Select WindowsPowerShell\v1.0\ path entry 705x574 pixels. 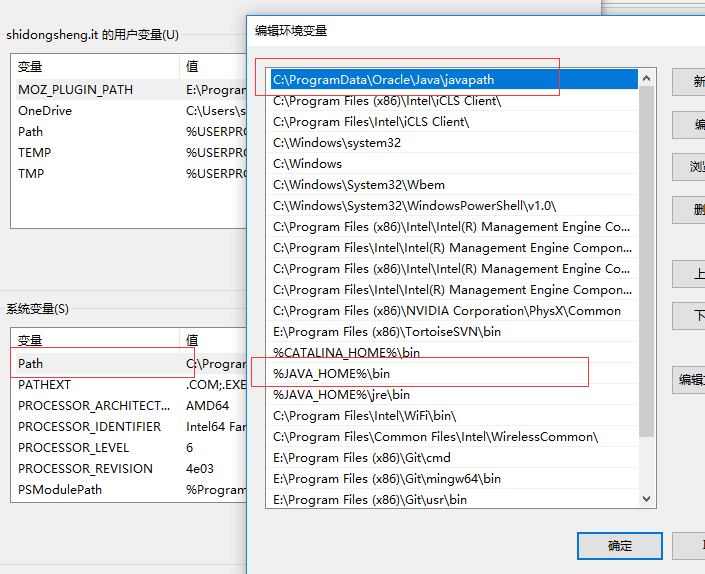click(453, 206)
